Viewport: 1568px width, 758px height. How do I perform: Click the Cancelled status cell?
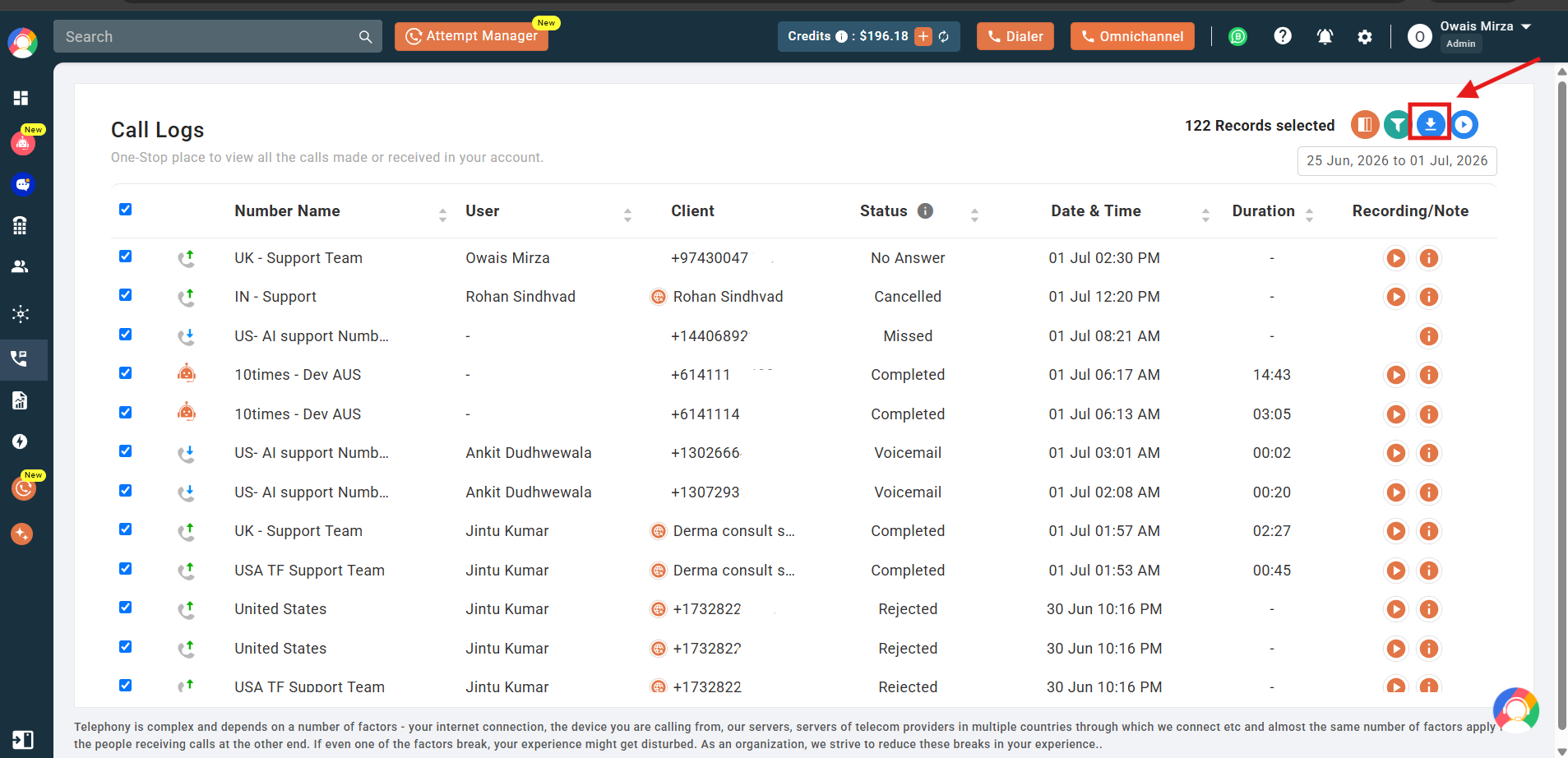908,297
